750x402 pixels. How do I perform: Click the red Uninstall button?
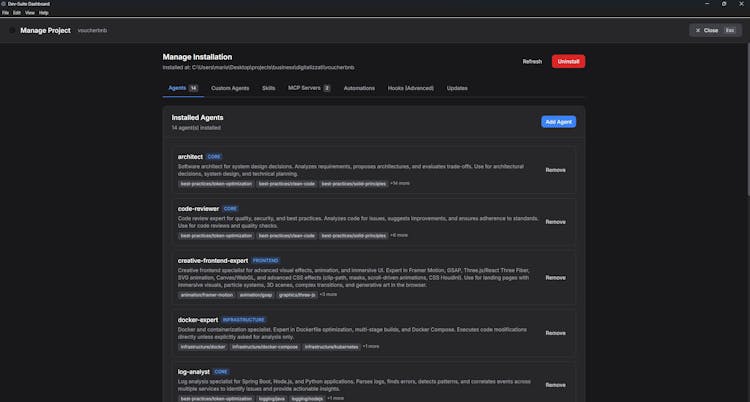(568, 61)
